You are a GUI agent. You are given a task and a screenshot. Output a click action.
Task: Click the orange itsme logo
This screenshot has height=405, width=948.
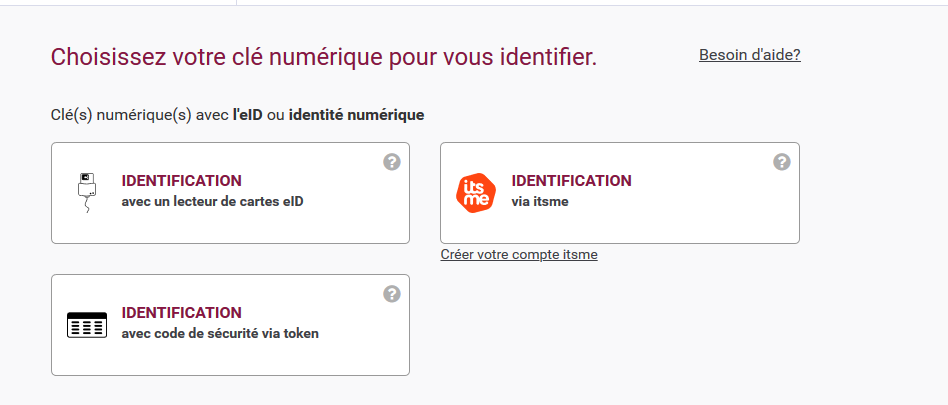[476, 193]
